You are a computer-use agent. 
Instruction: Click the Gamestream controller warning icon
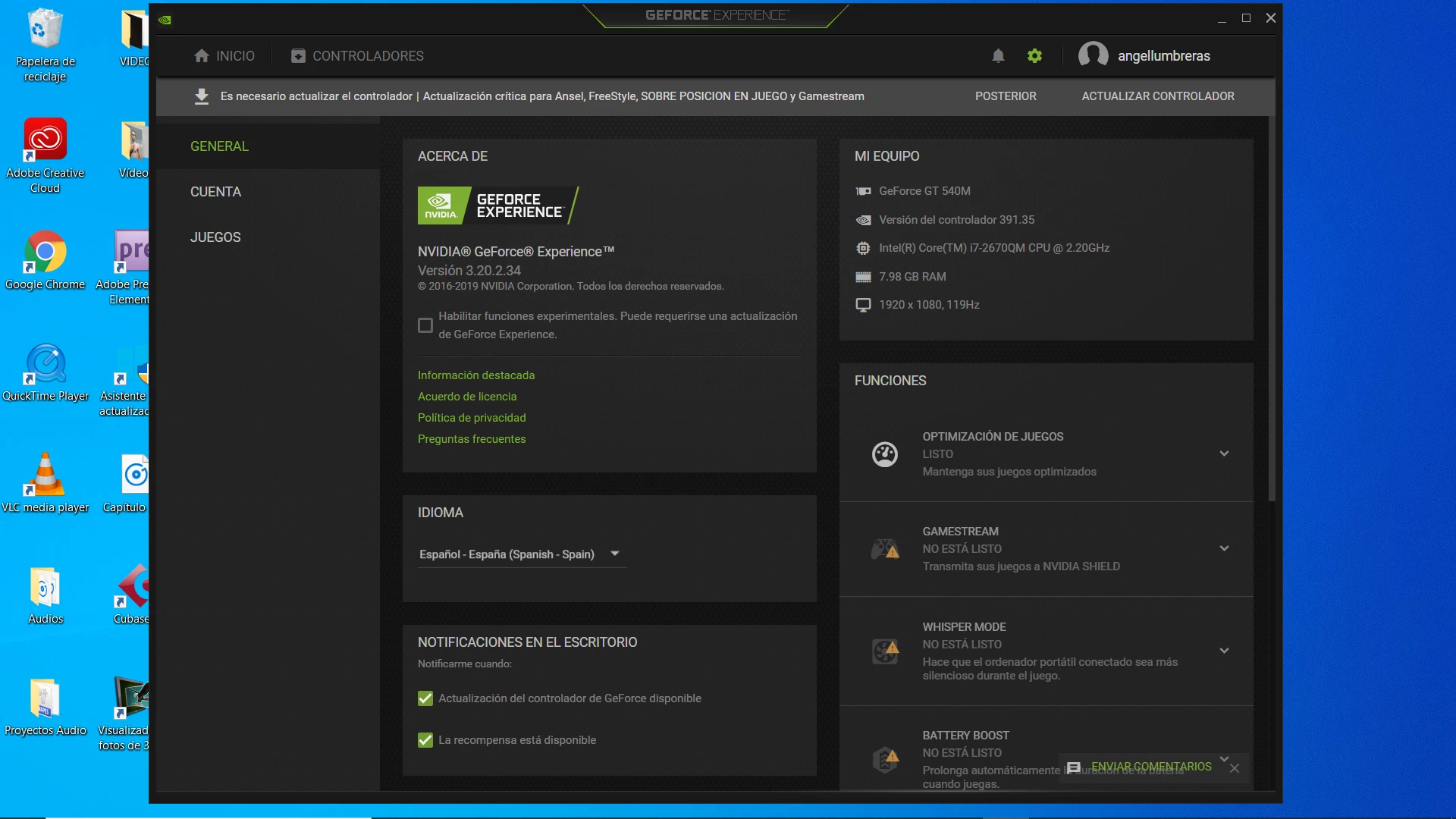[x=884, y=548]
